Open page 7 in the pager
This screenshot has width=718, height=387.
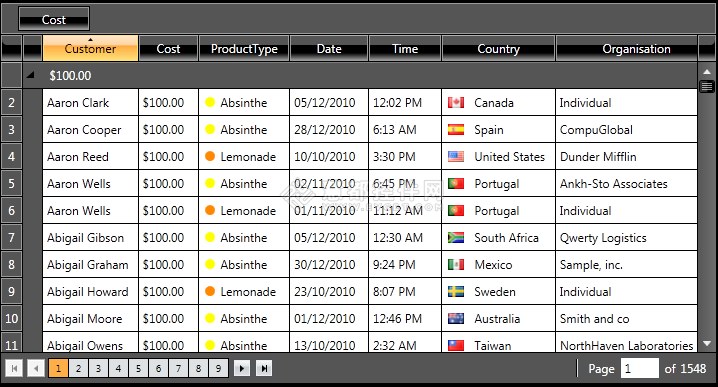[x=178, y=368]
